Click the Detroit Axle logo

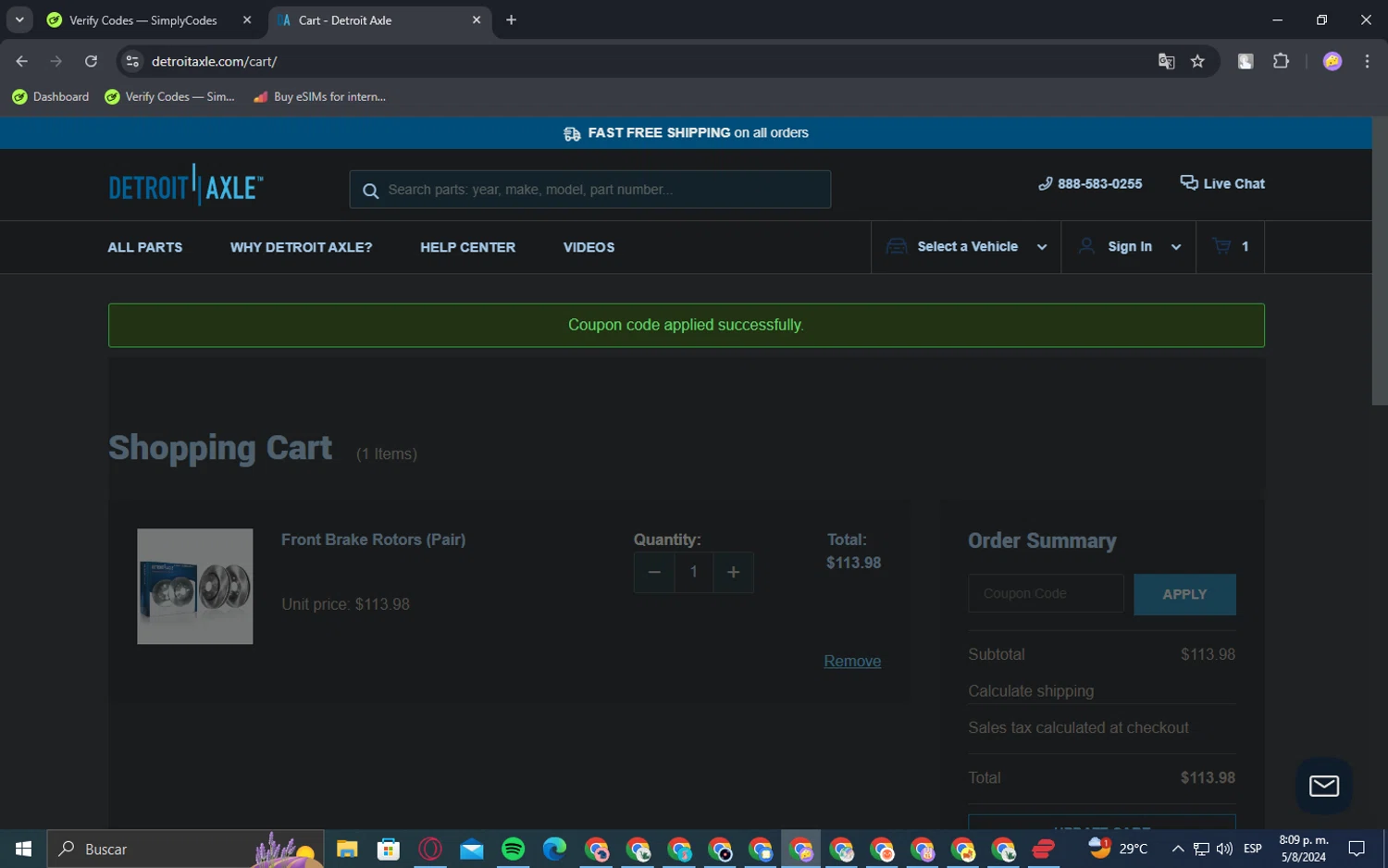click(x=186, y=185)
